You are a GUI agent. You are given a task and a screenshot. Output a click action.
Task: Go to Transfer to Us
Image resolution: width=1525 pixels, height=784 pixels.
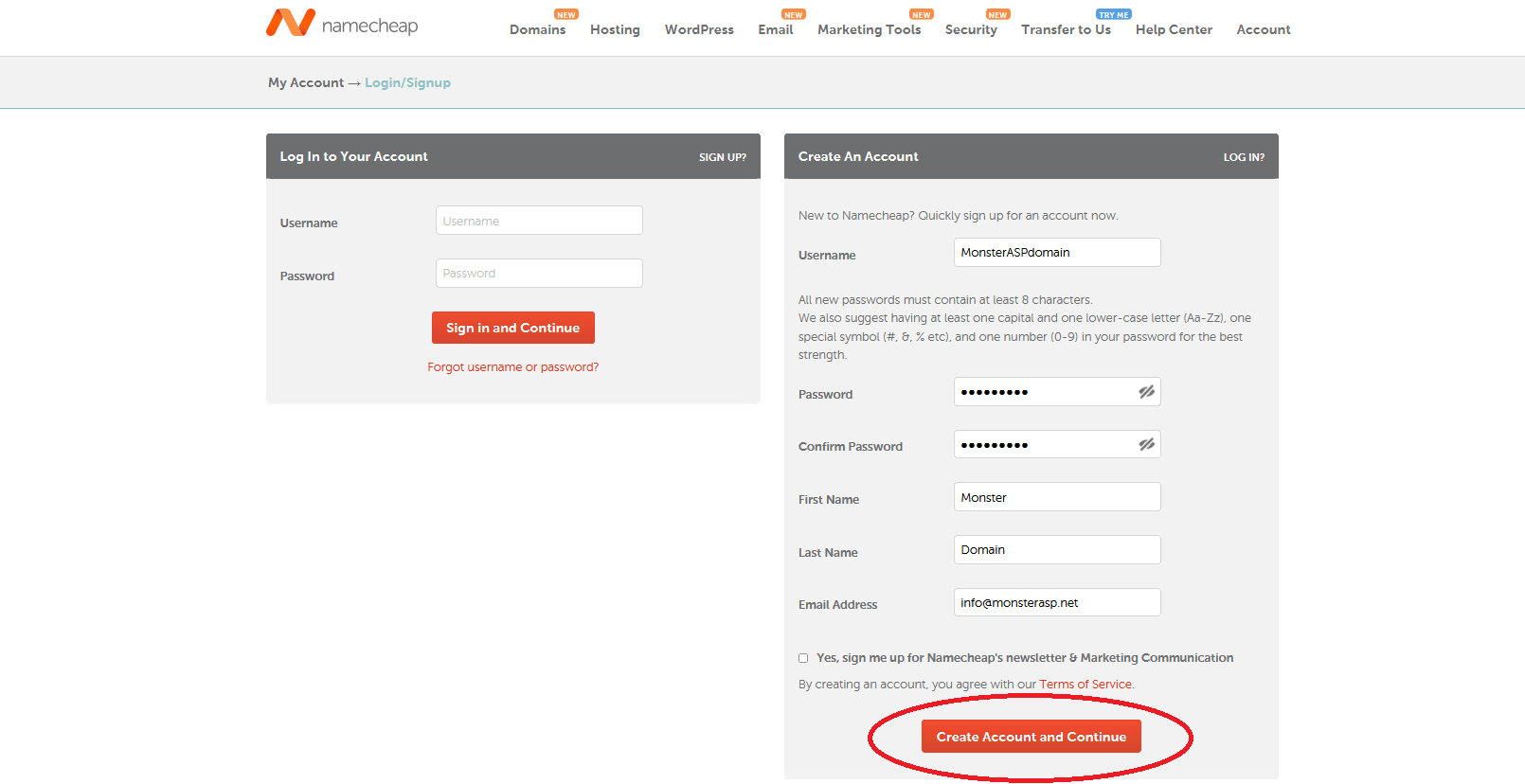pos(1066,29)
